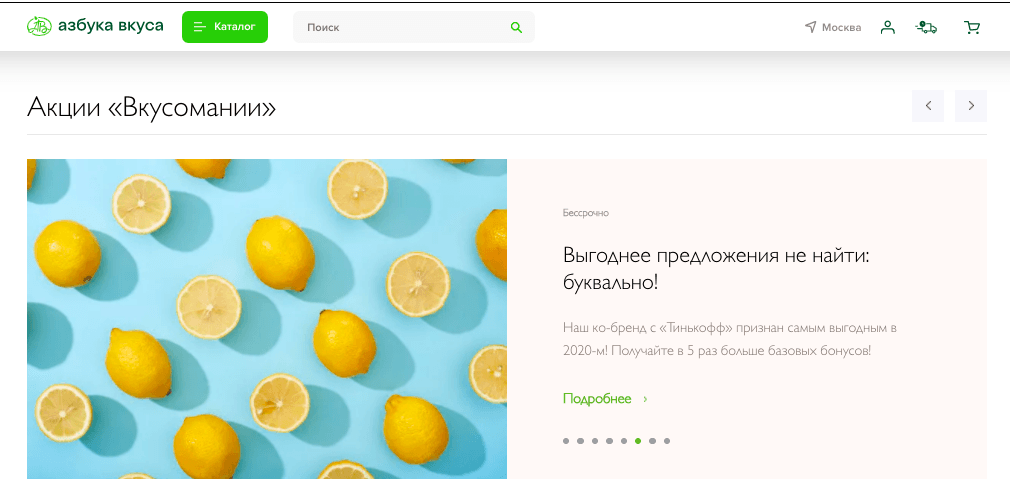Click the green search magnifier icon
The width and height of the screenshot is (1010, 502).
tap(516, 27)
